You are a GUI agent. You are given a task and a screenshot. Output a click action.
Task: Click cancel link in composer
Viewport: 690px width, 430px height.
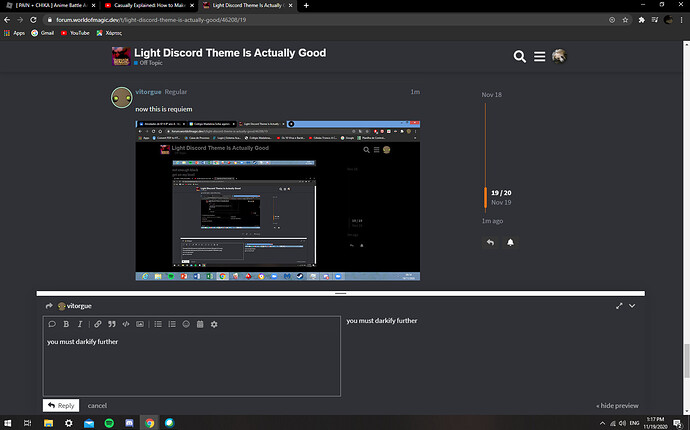click(97, 406)
